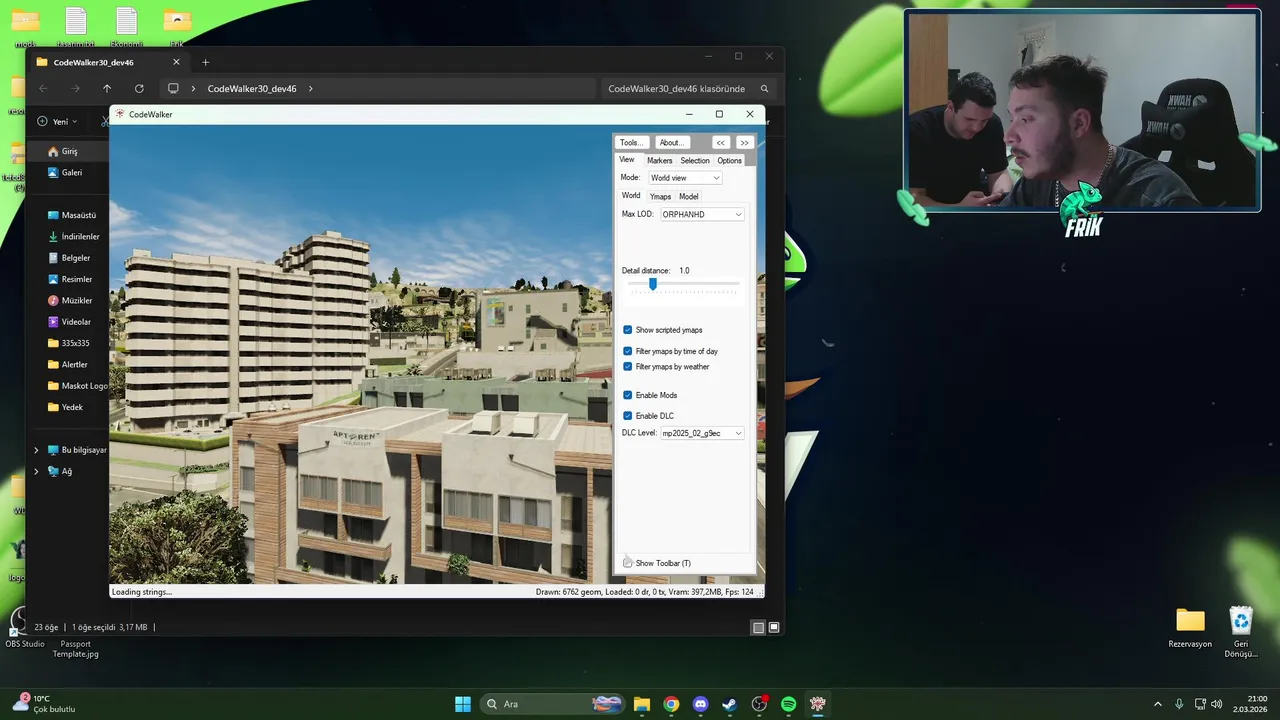The height and width of the screenshot is (720, 1280).
Task: Open the Windows Start menu
Action: (463, 704)
